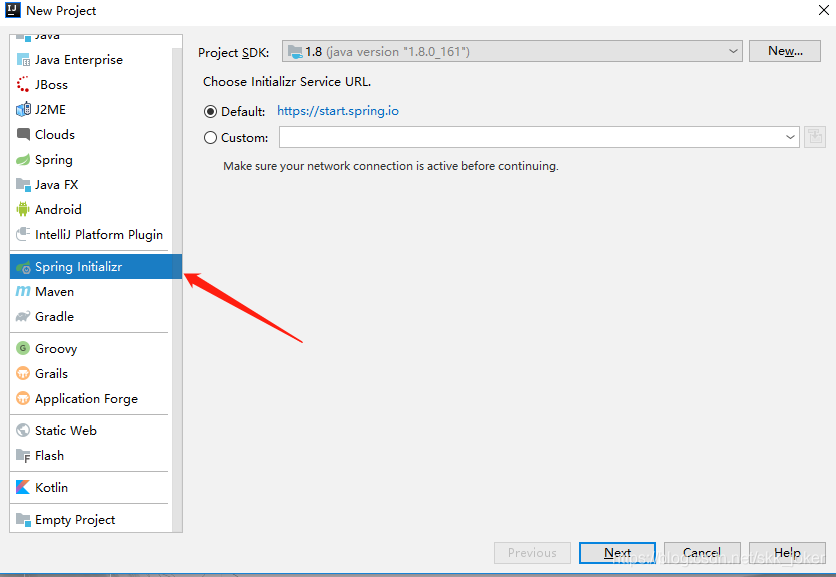Click the Maven m icon
The height and width of the screenshot is (577, 836).
coord(23,291)
